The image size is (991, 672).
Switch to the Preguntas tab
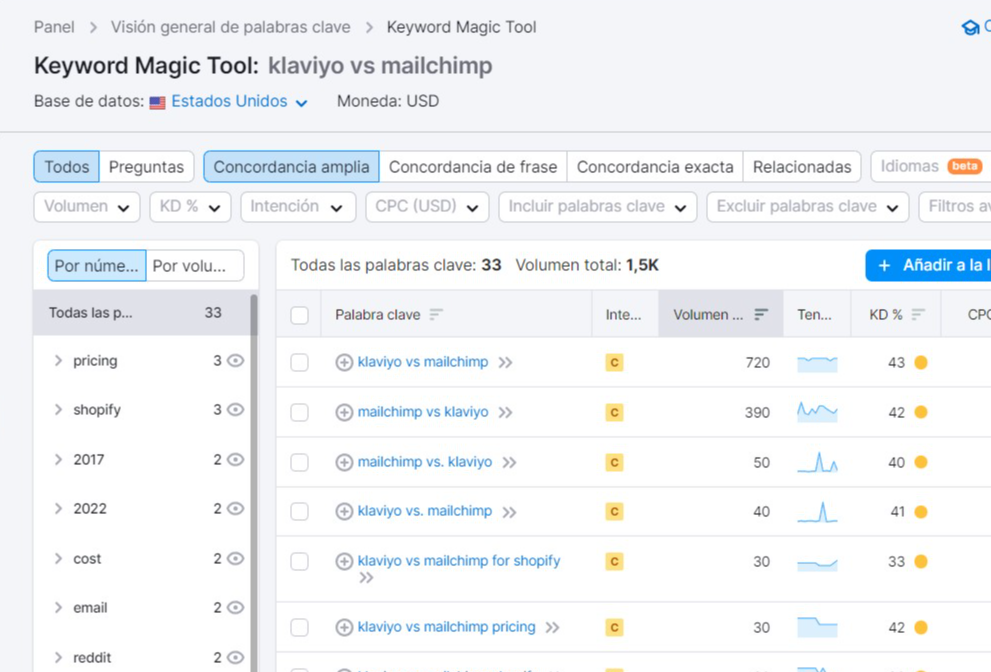[x=146, y=167]
